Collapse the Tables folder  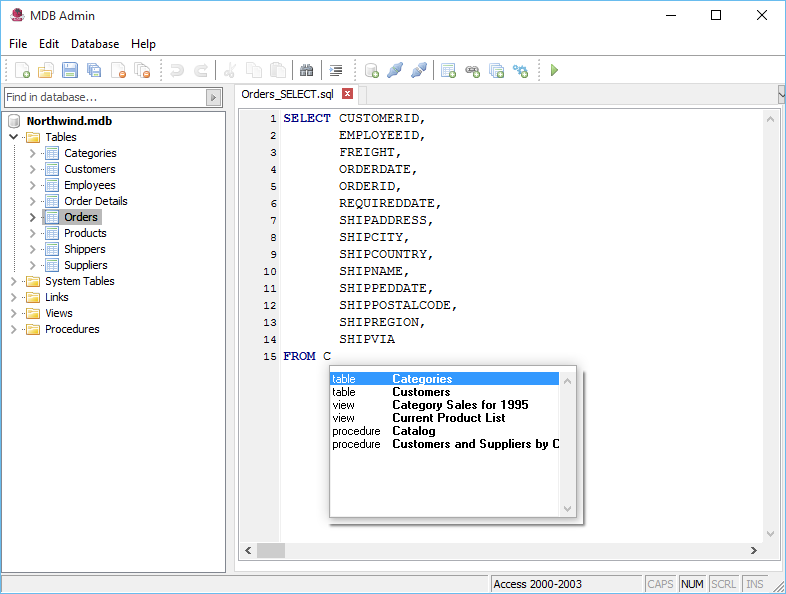coord(14,137)
